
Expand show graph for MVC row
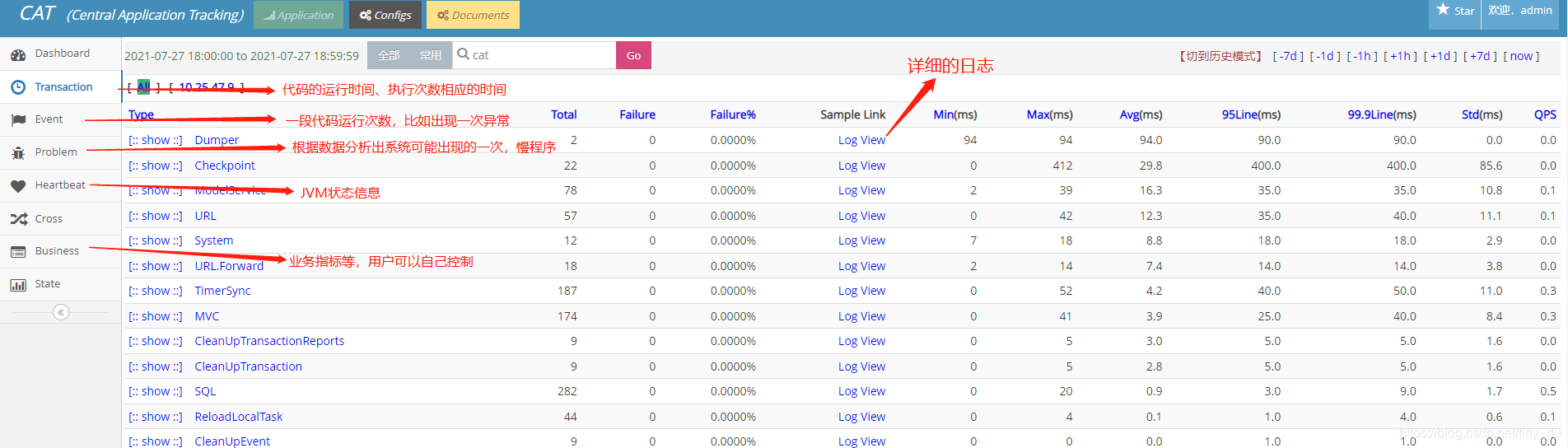coord(156,316)
